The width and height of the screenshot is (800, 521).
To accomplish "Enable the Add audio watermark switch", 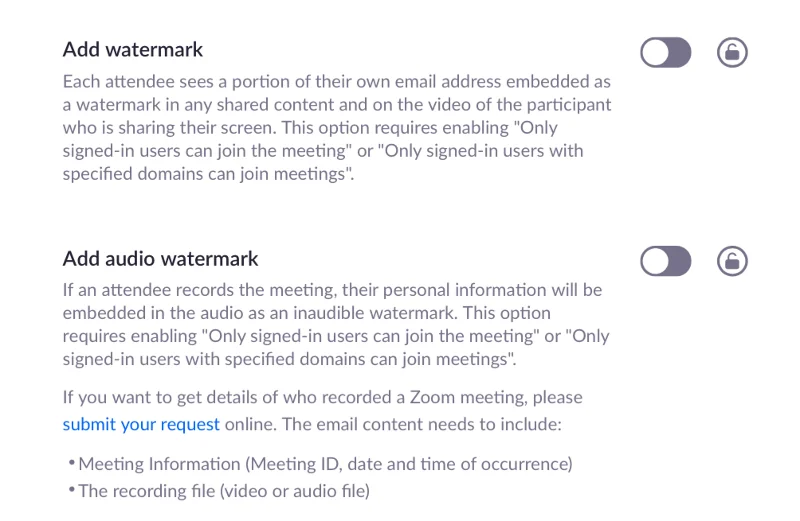I will pos(665,262).
